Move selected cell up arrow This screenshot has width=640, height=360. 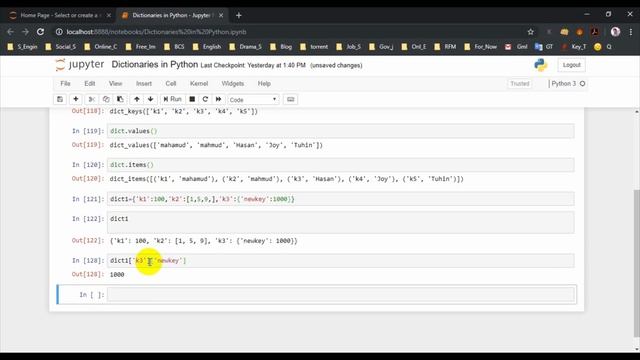[137, 99]
